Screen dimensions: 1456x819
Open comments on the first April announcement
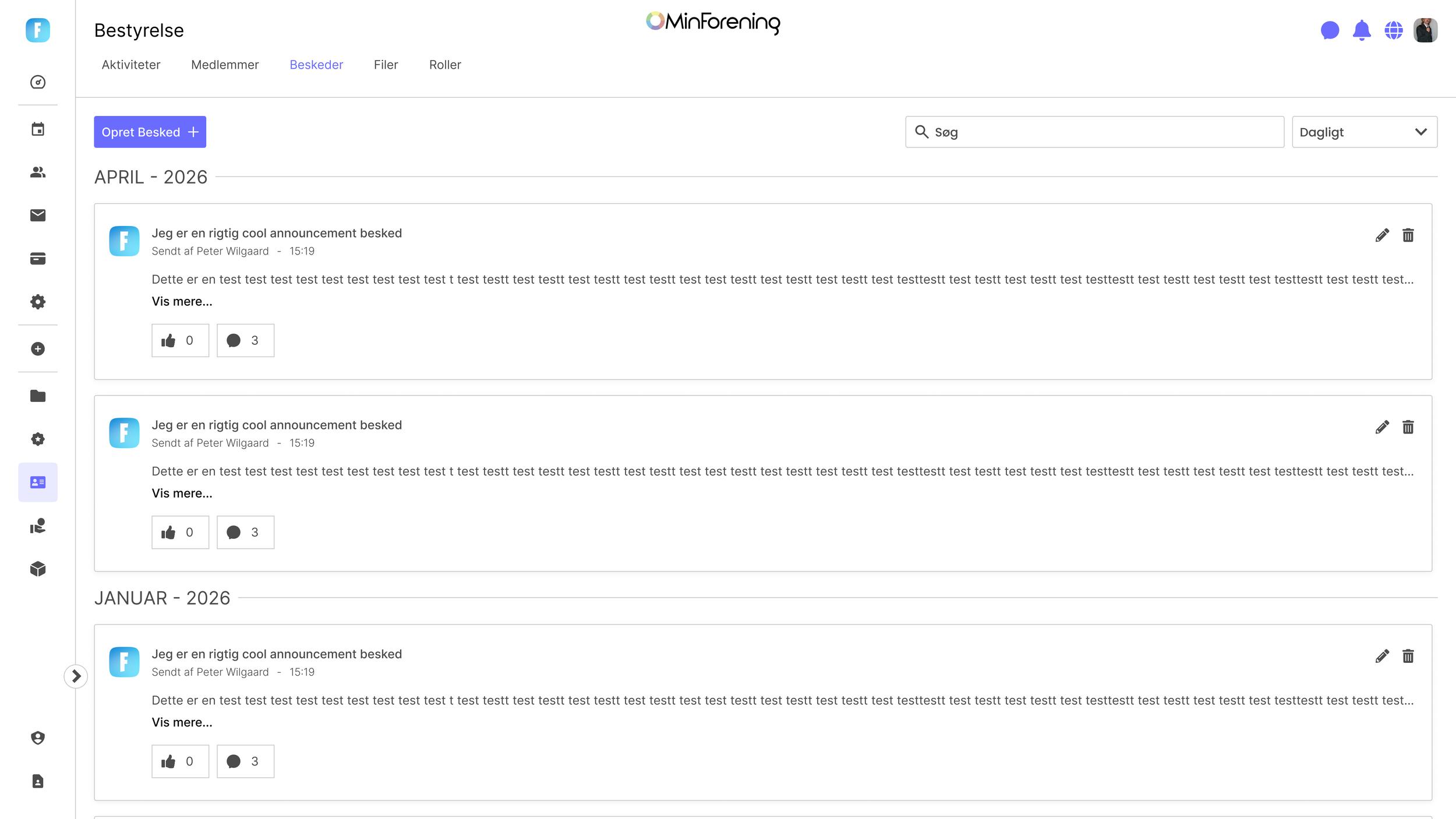246,341
